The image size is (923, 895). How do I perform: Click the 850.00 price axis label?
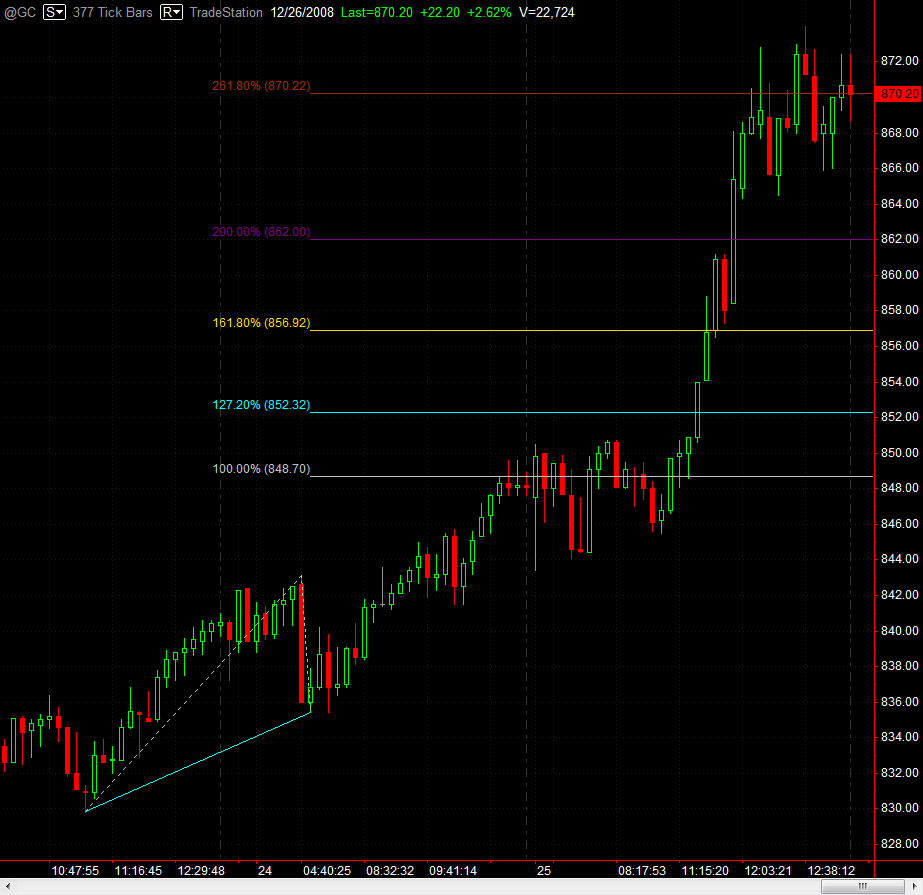pyautogui.click(x=899, y=453)
